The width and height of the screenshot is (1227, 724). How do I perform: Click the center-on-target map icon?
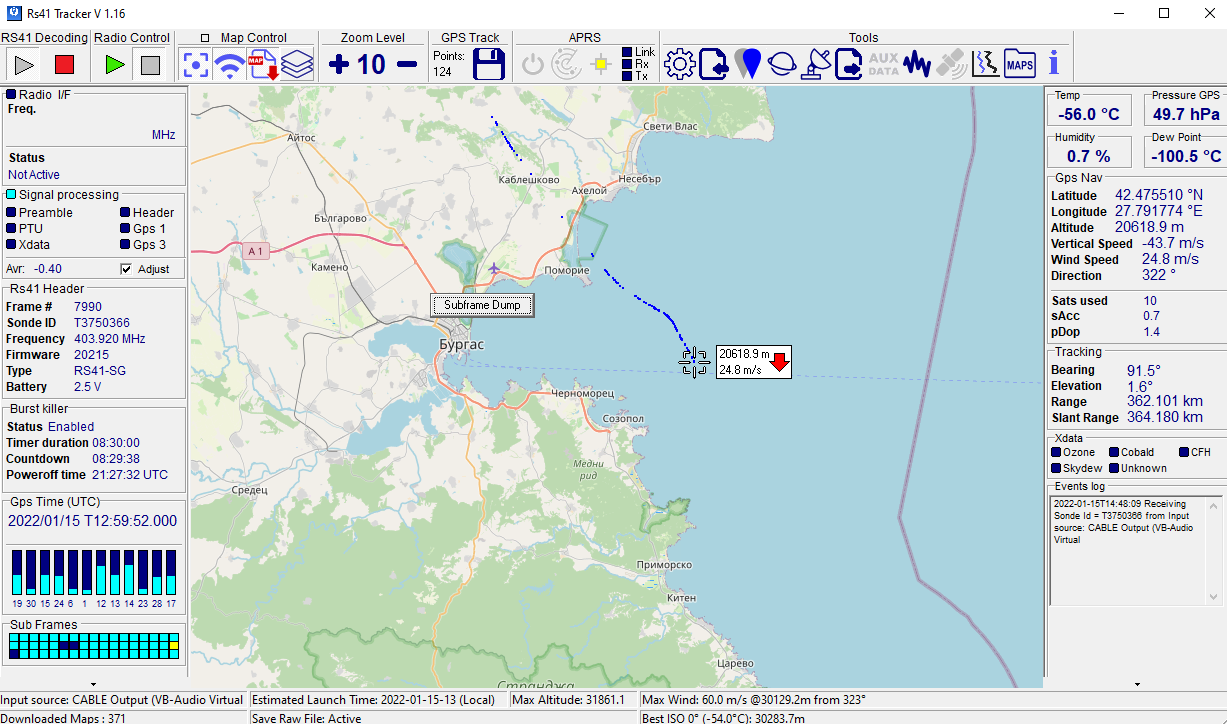195,65
